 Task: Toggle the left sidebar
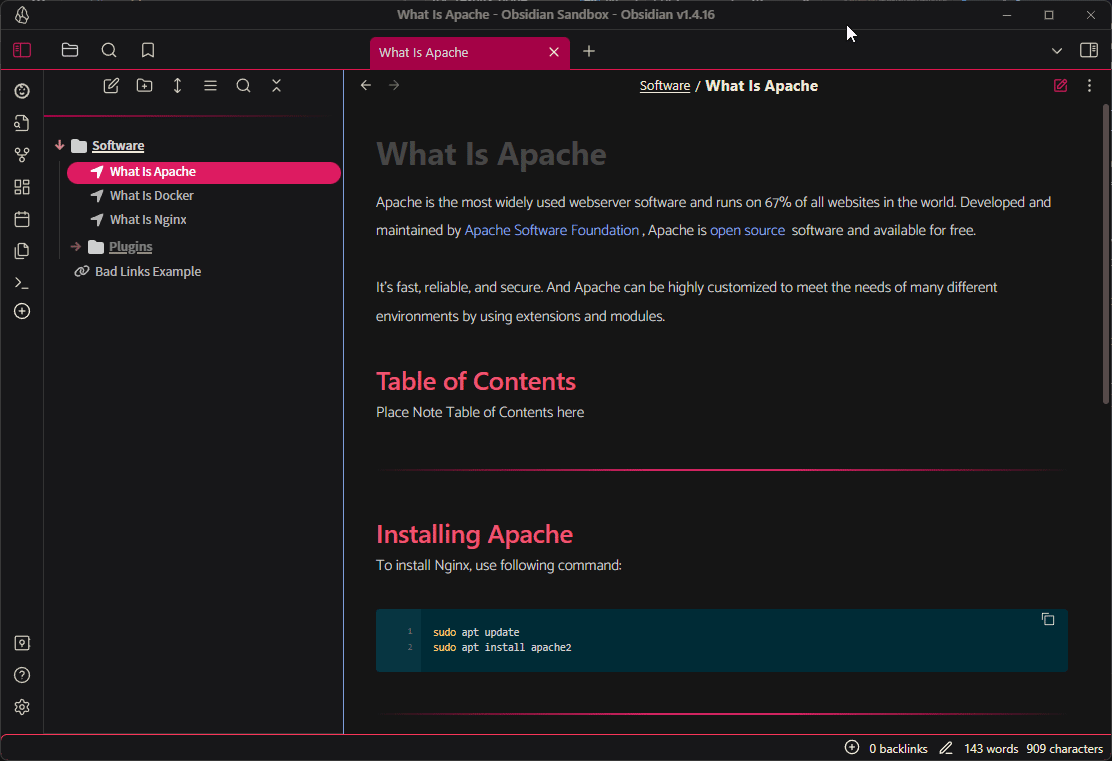click(22, 50)
